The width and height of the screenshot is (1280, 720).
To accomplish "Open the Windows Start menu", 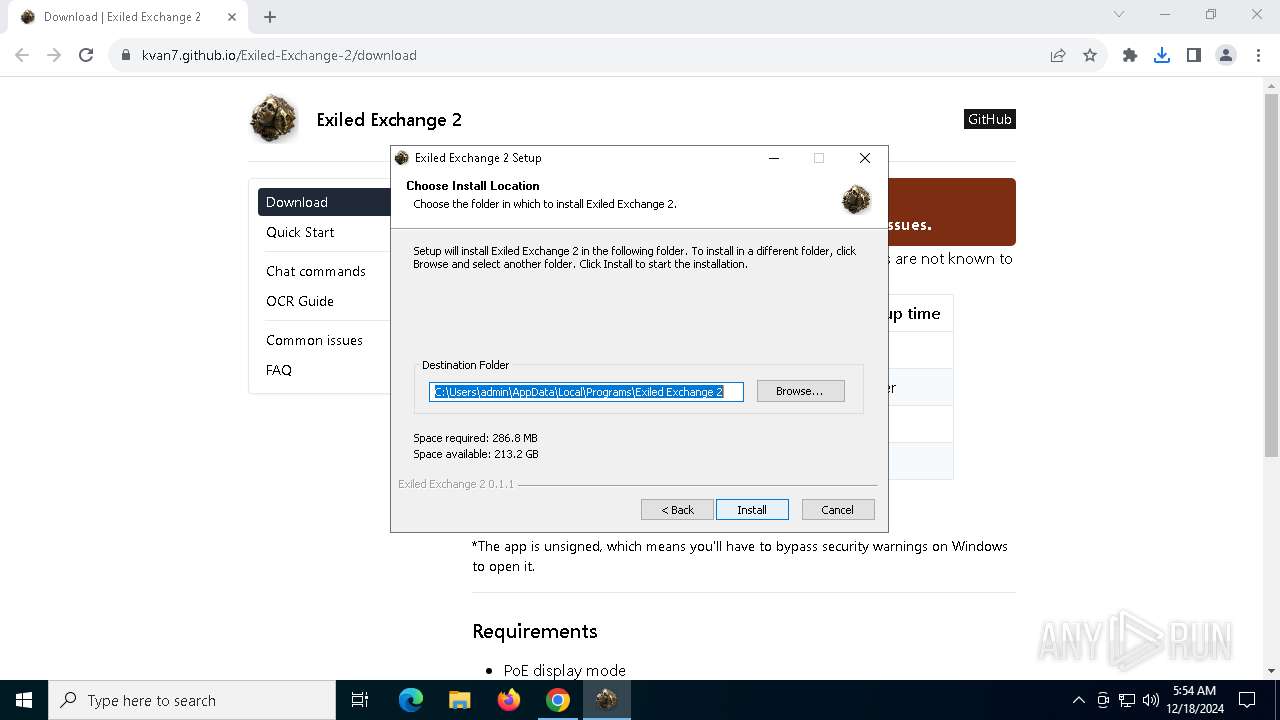I will (x=24, y=700).
